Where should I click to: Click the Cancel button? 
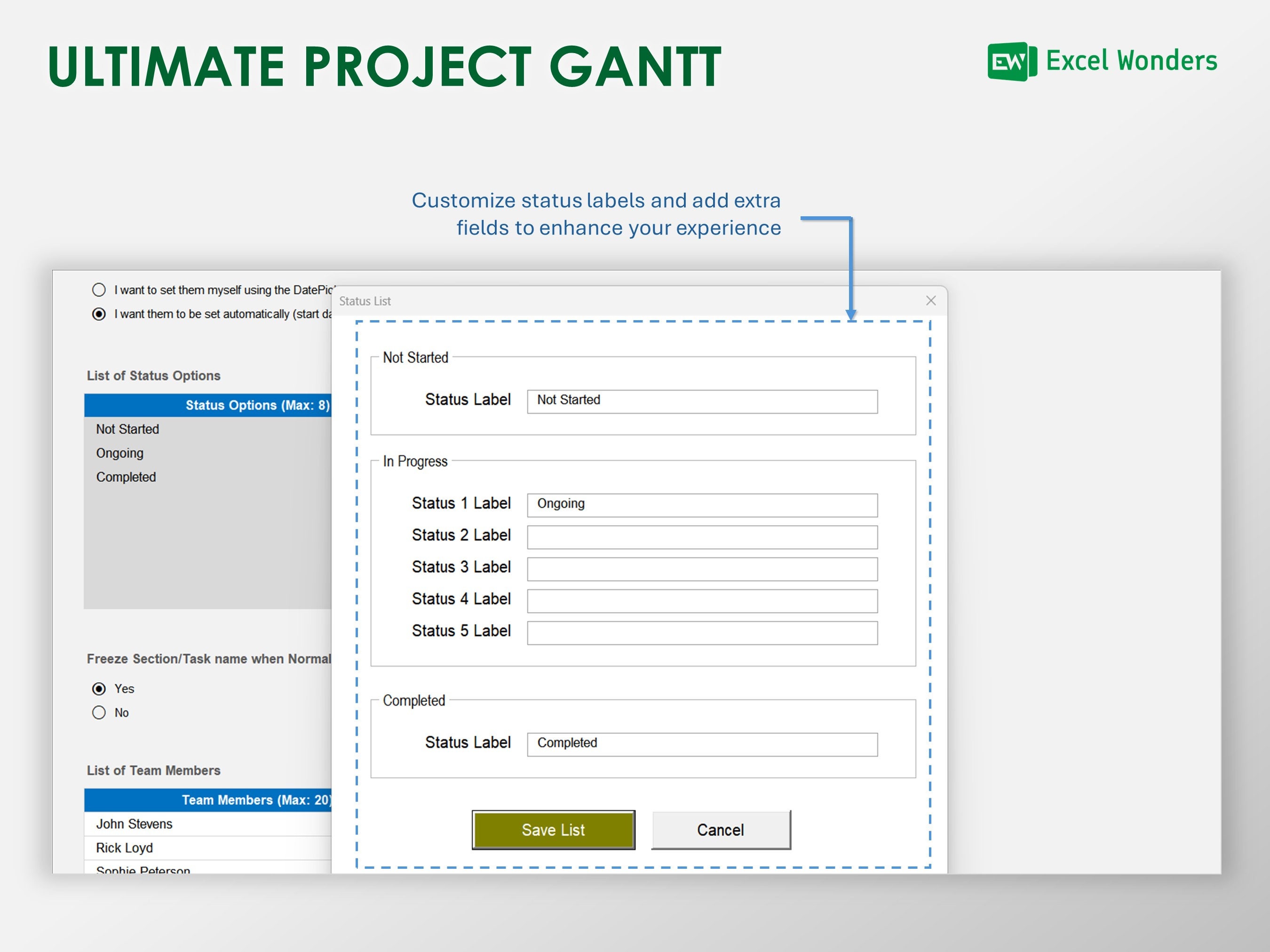(x=721, y=829)
